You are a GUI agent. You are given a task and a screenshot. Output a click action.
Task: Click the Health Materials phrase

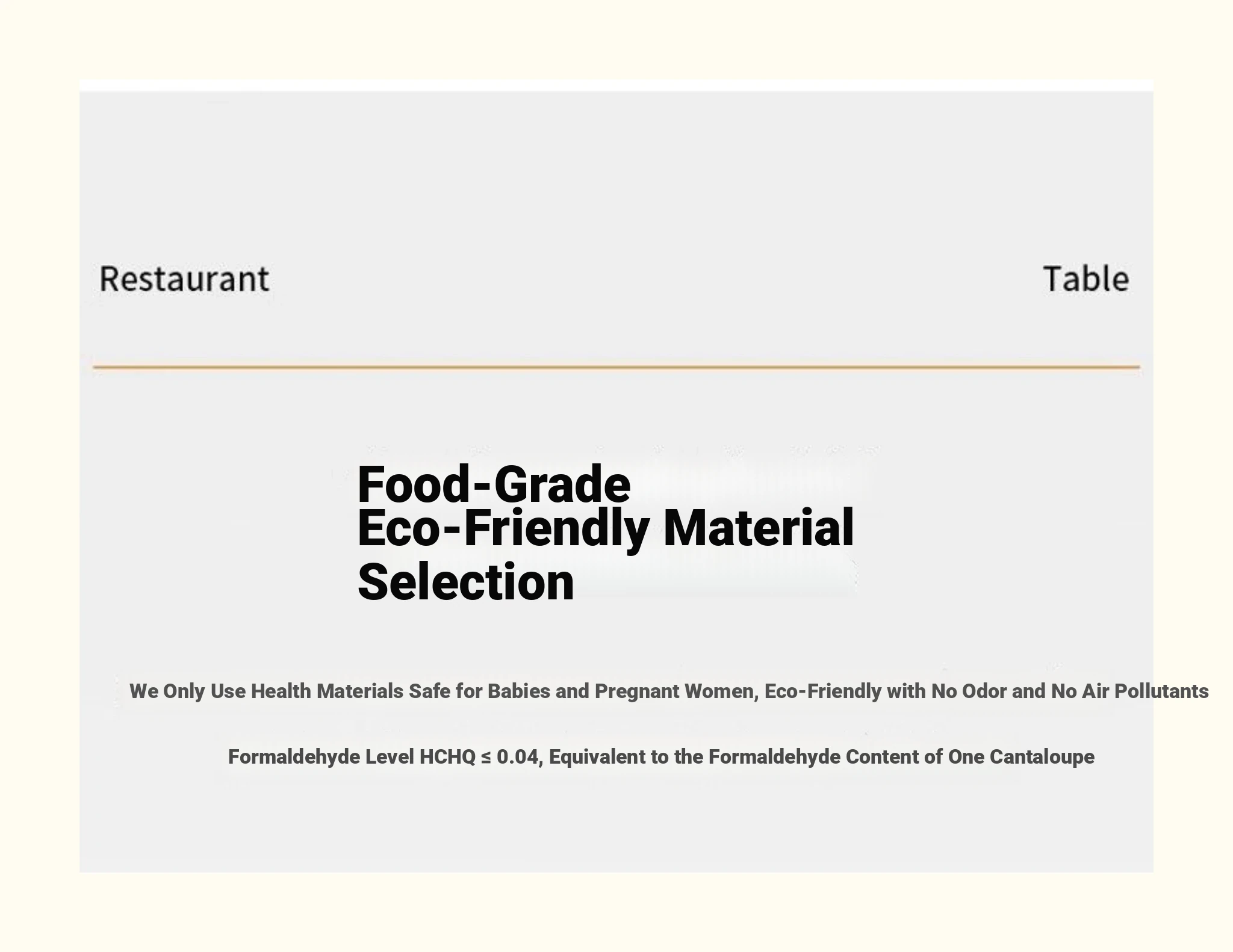327,691
